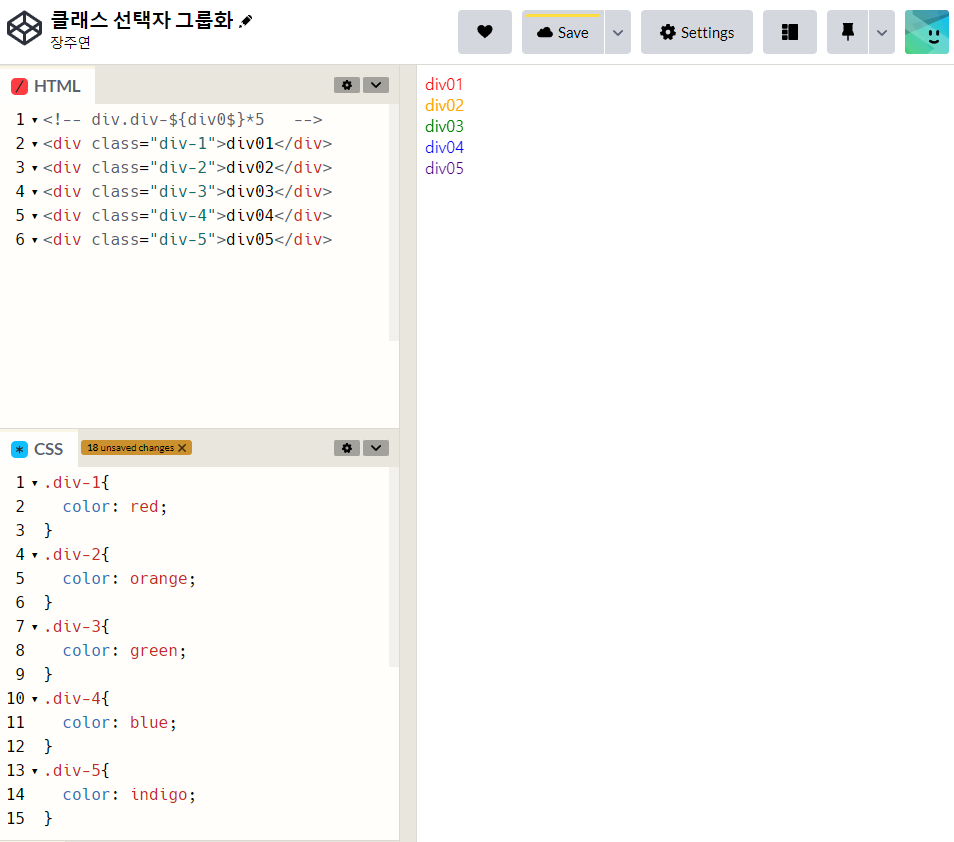Open the pin options dropdown arrow
This screenshot has width=954, height=842.
pyautogui.click(x=882, y=32)
